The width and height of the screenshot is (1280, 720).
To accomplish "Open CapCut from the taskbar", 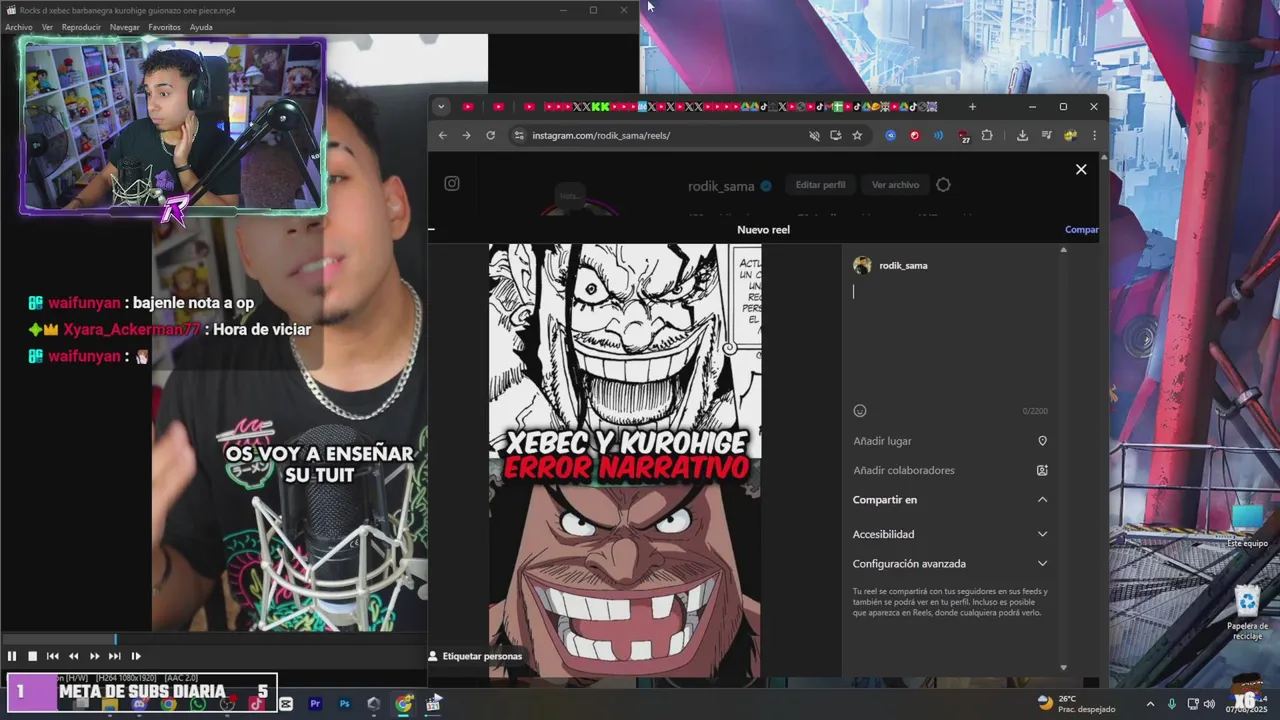I will click(286, 704).
